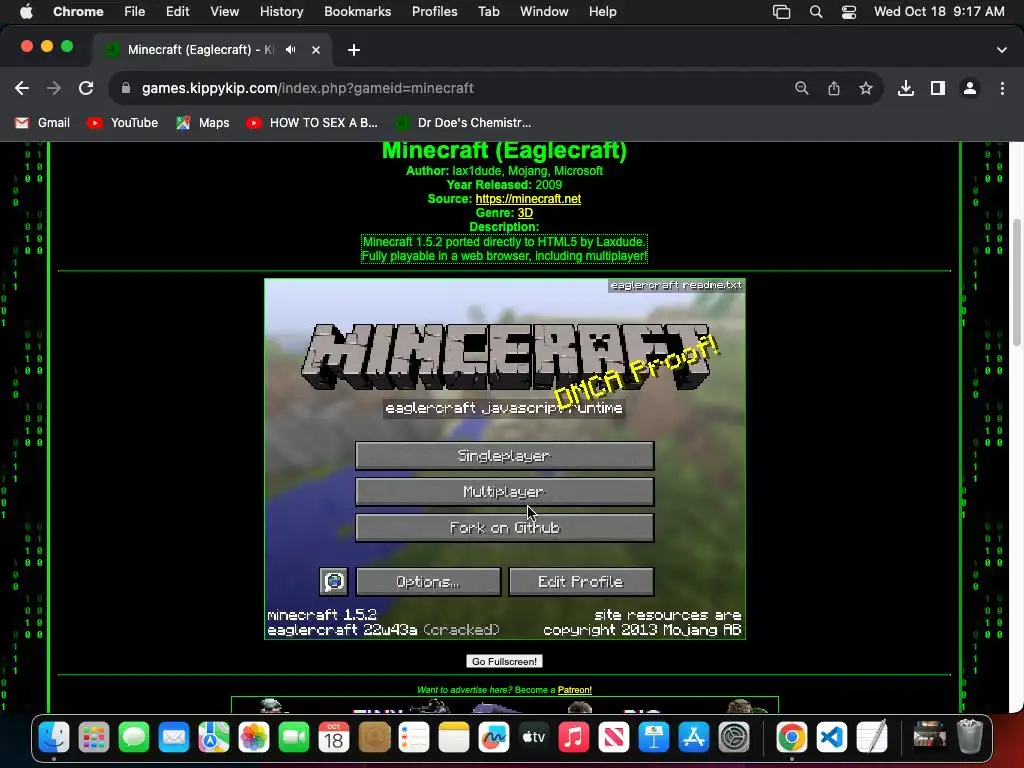Open the File menu

point(135,12)
